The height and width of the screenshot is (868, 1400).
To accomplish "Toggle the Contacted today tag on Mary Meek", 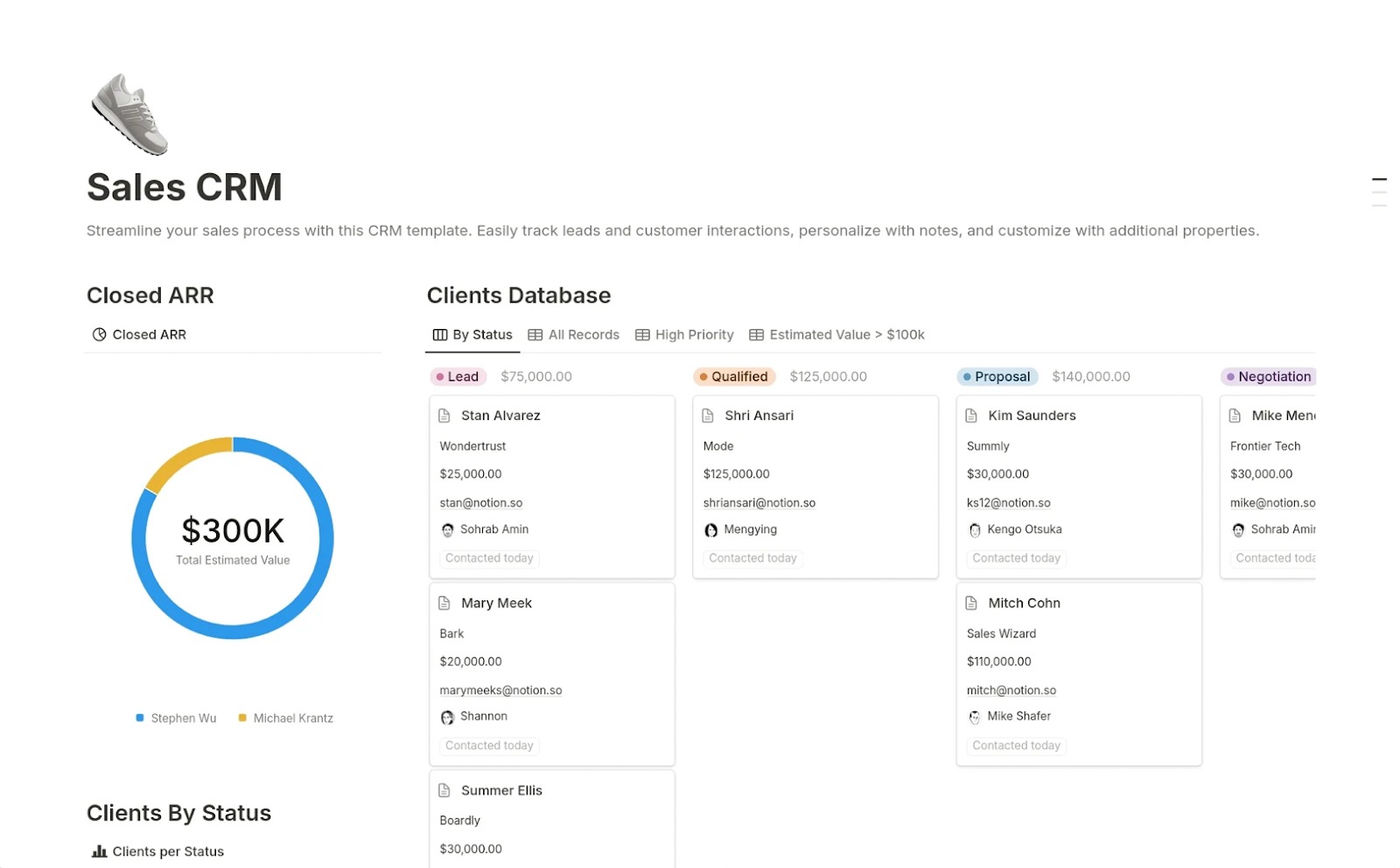I will (489, 745).
